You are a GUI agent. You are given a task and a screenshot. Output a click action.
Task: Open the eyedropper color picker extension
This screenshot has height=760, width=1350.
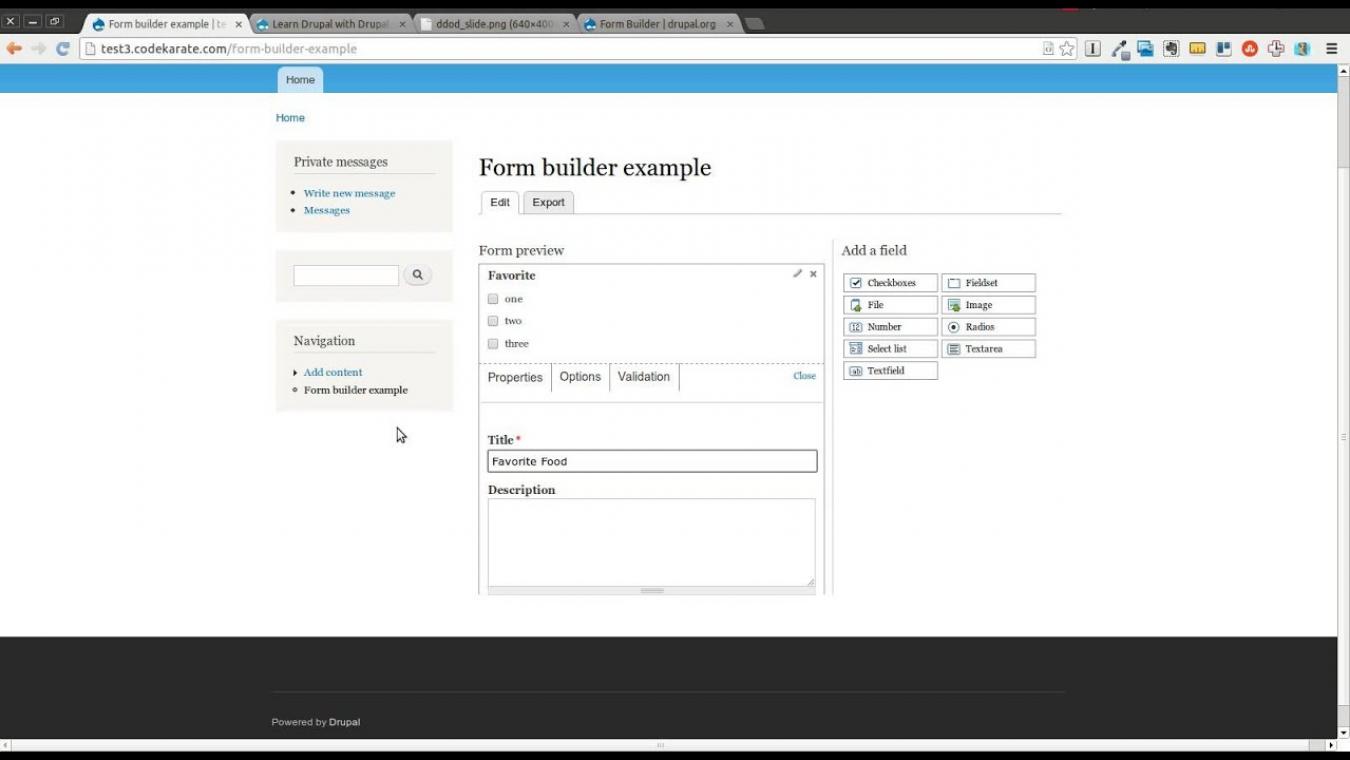[x=1120, y=48]
